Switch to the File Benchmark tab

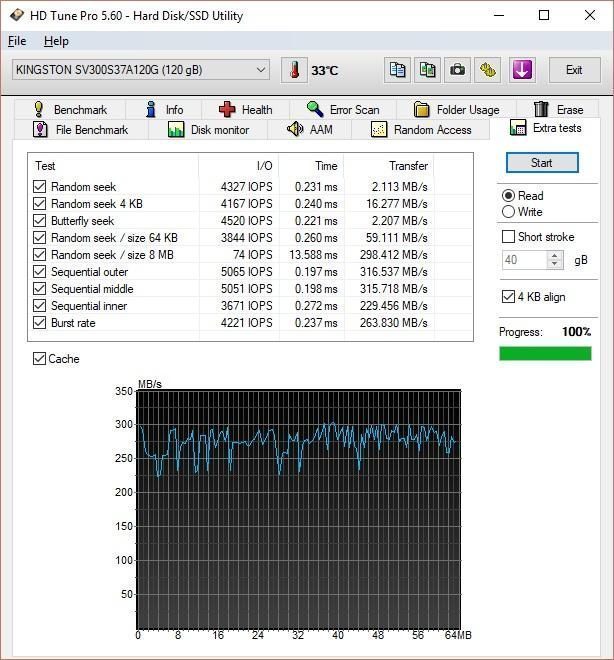(81, 130)
